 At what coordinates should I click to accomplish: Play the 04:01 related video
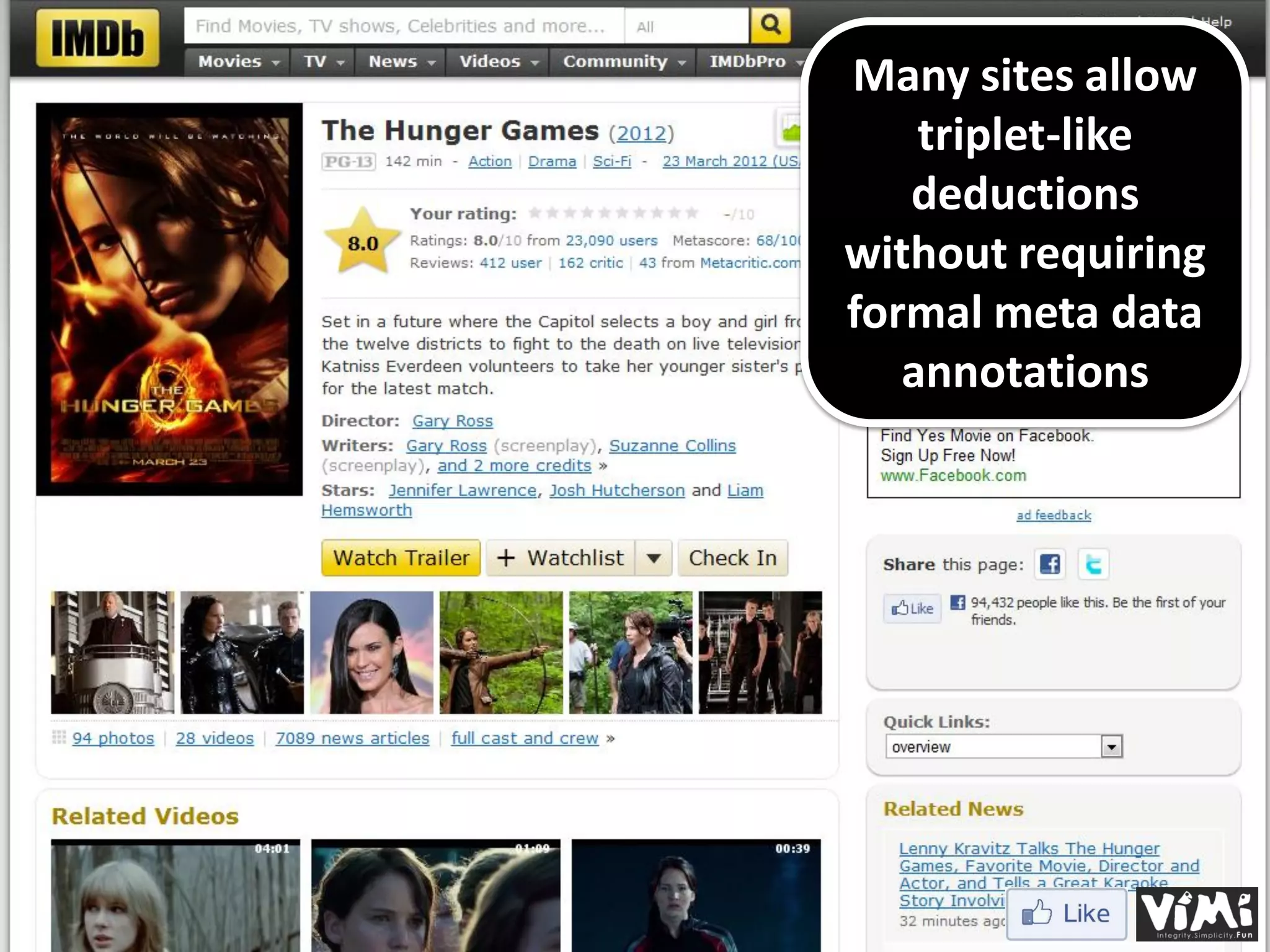click(175, 896)
